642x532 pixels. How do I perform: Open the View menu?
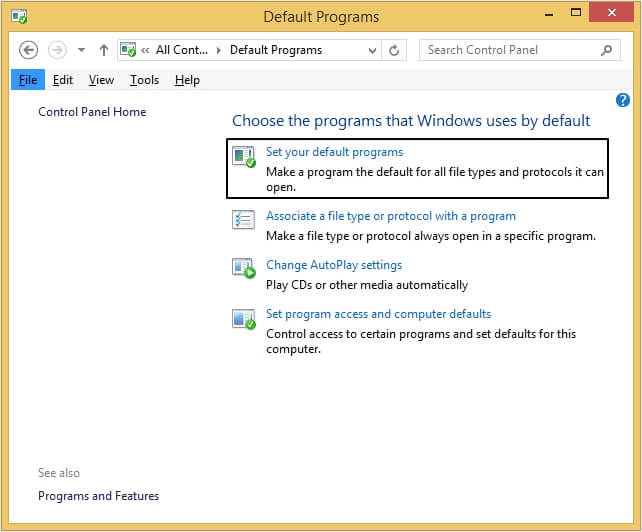coord(101,80)
